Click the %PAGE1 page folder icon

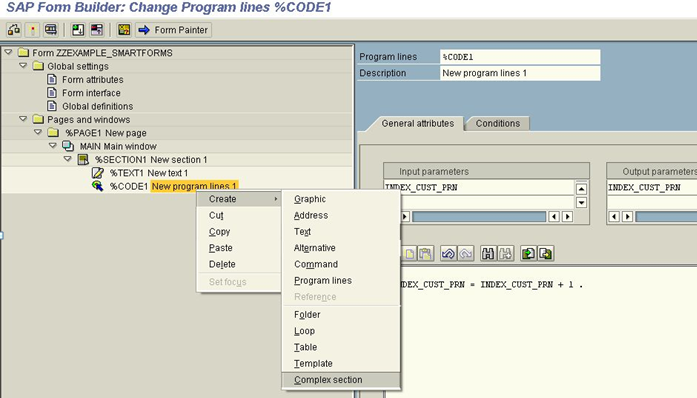click(53, 133)
